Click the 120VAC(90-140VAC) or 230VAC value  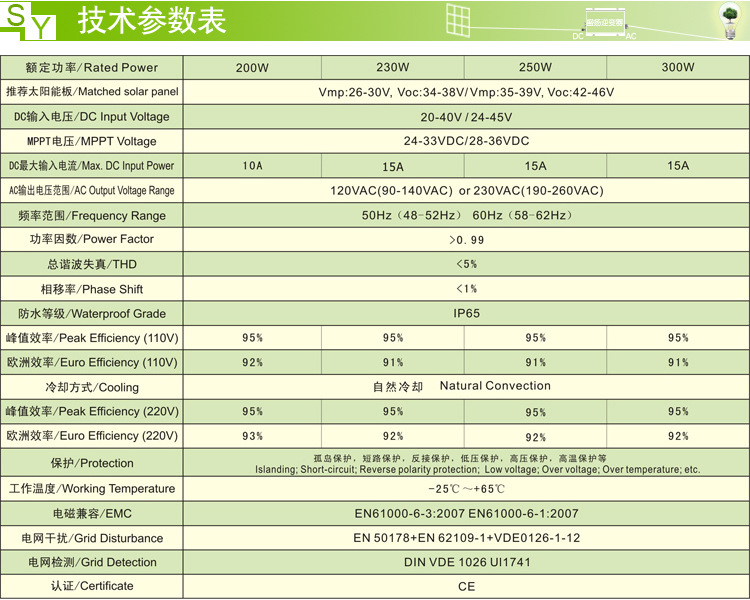tap(466, 191)
